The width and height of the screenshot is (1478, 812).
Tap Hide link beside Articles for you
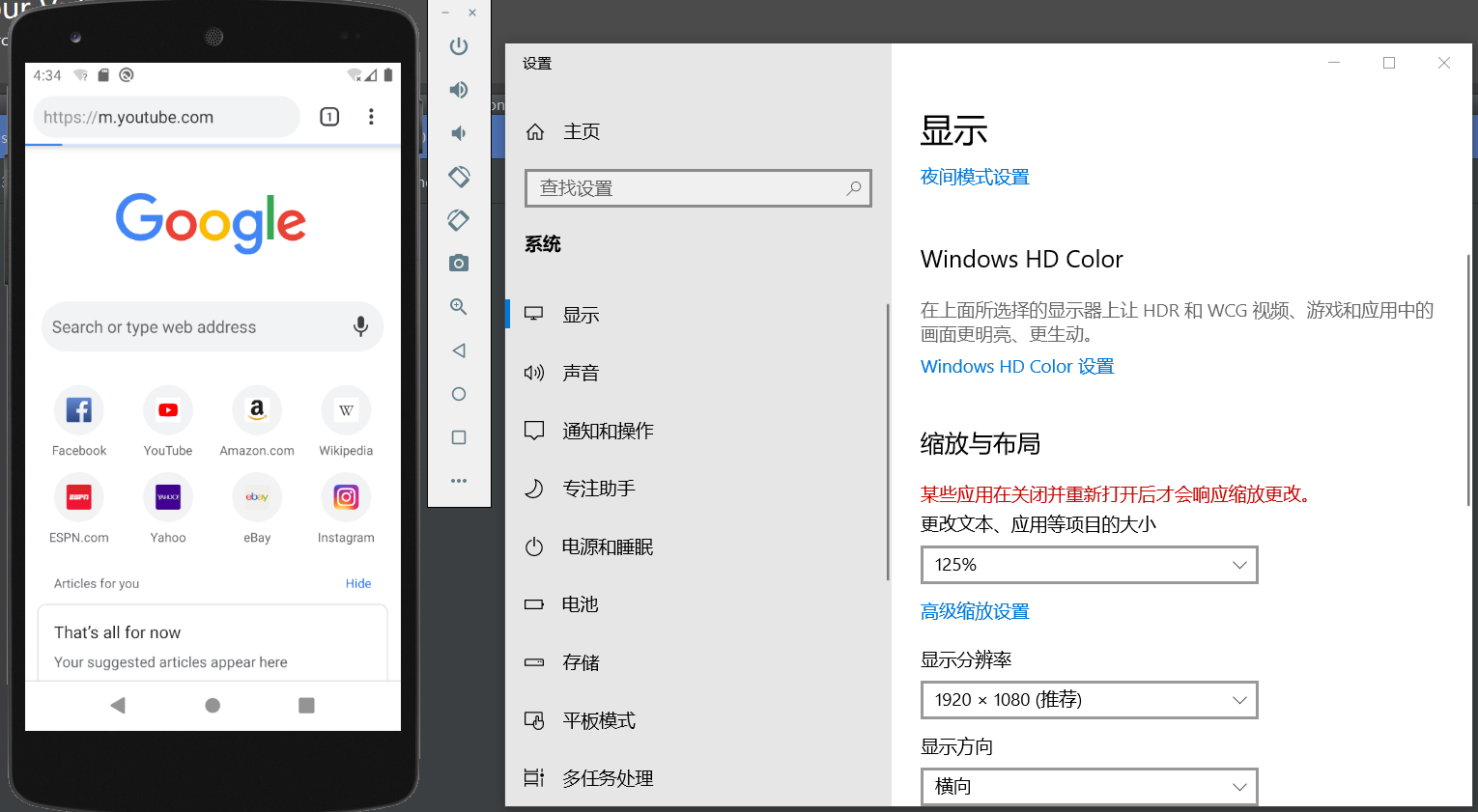pyautogui.click(x=358, y=583)
